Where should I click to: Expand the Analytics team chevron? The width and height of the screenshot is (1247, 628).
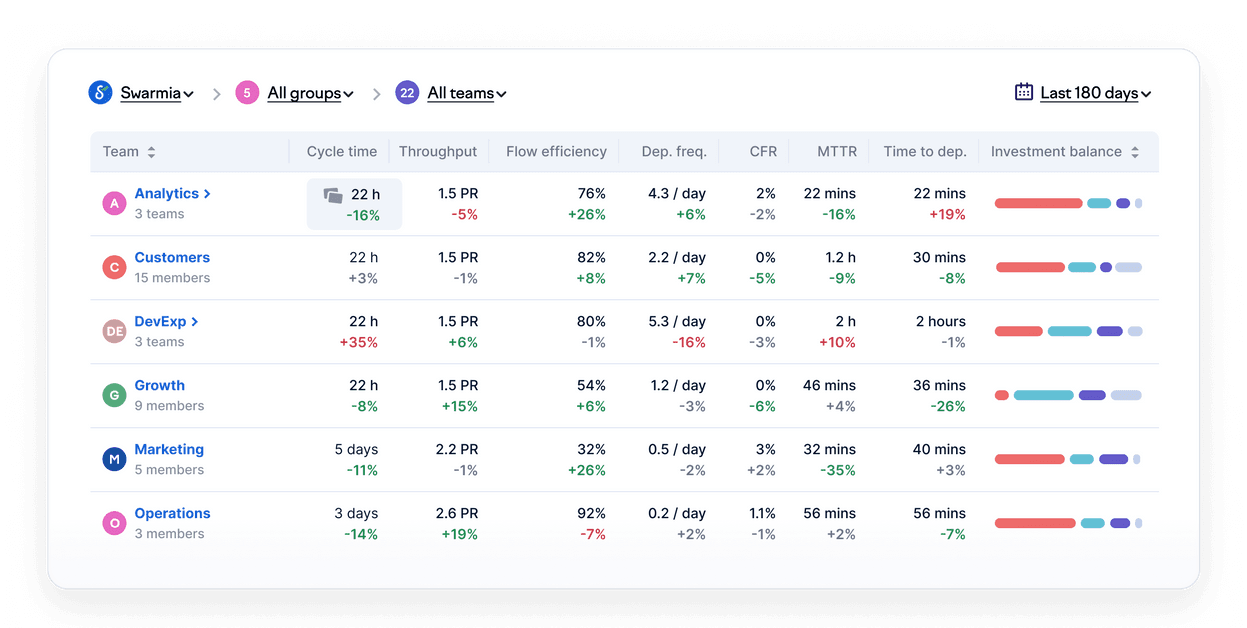(x=207, y=194)
